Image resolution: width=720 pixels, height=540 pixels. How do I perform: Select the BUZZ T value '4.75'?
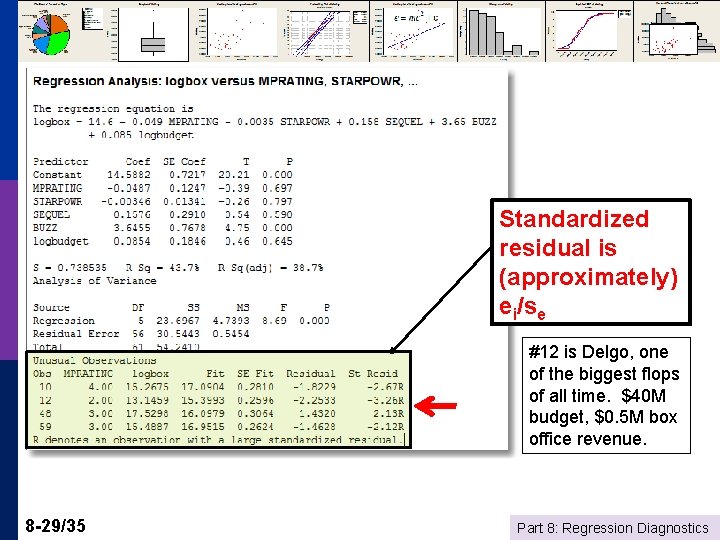[237, 228]
